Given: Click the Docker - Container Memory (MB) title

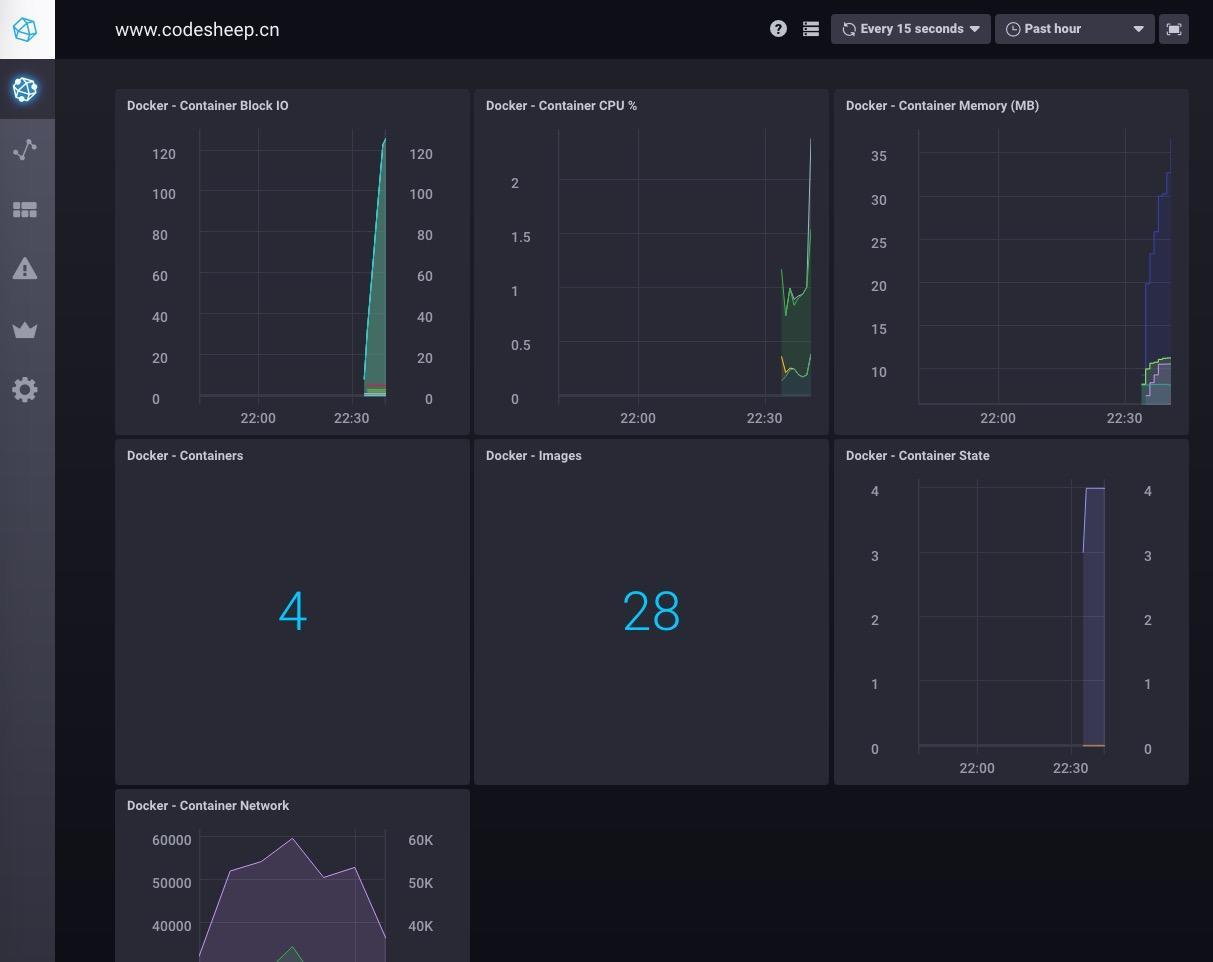Looking at the screenshot, I should 942,105.
